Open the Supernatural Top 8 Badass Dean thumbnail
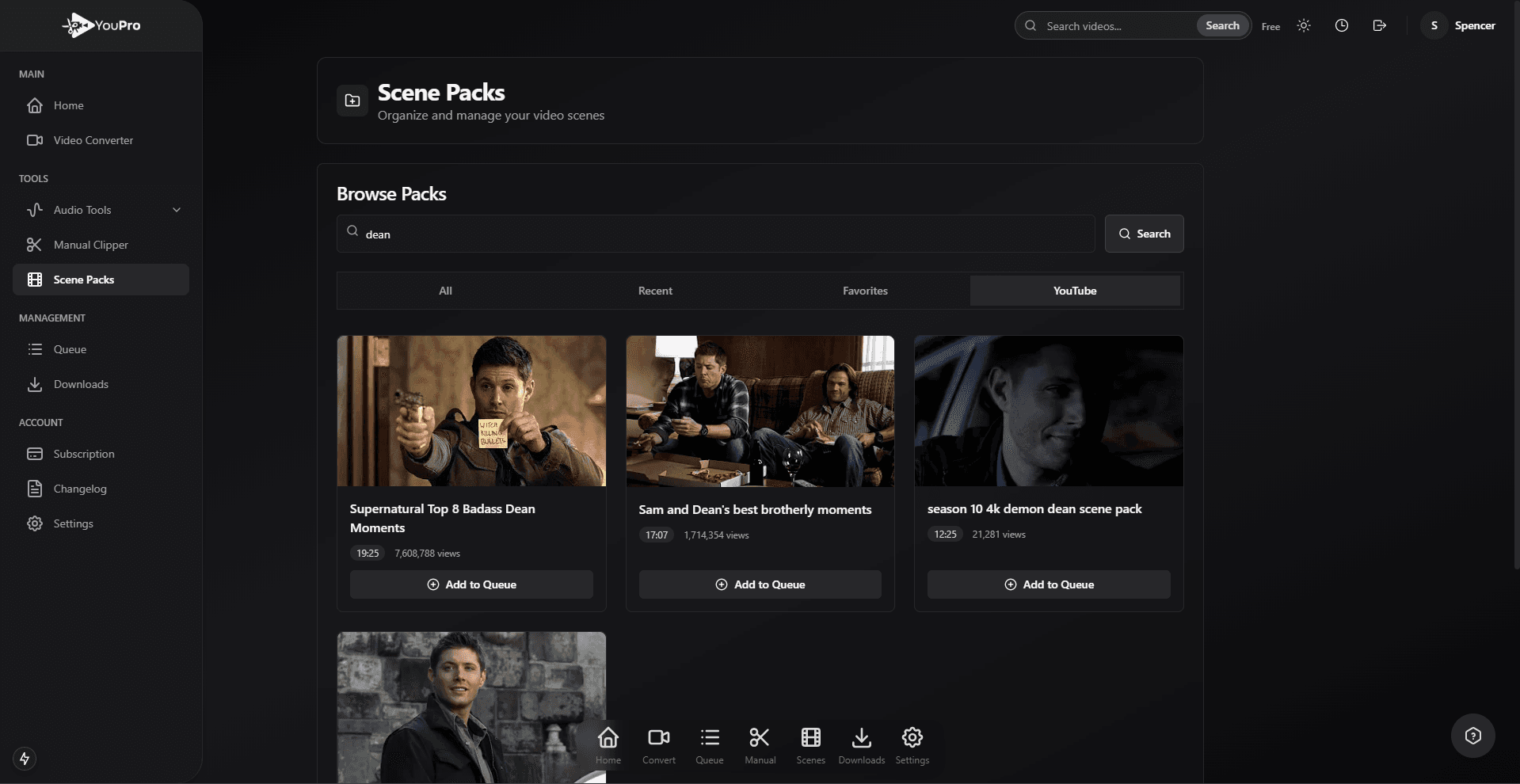Image resolution: width=1520 pixels, height=784 pixels. (471, 411)
